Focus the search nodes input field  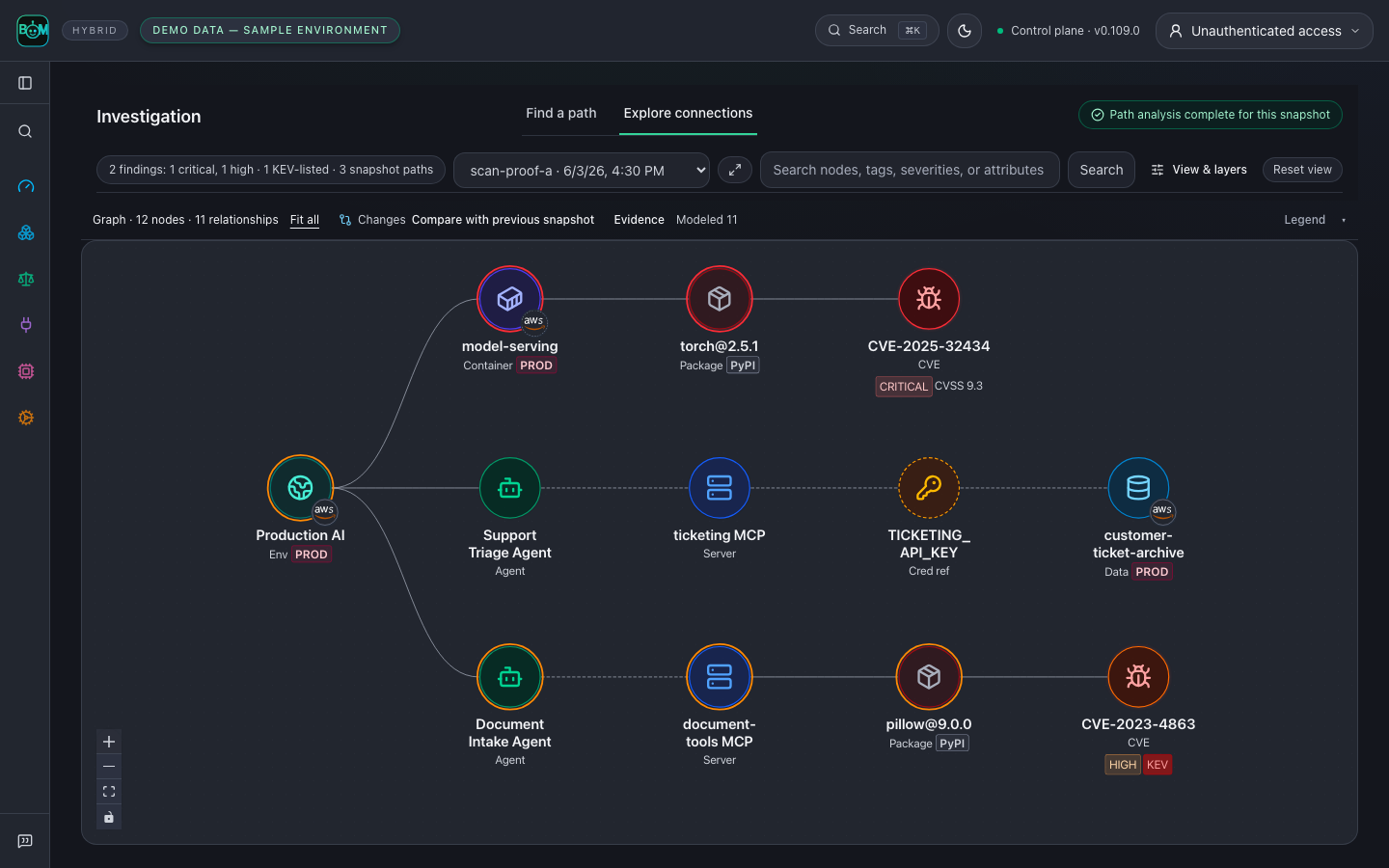pos(910,170)
